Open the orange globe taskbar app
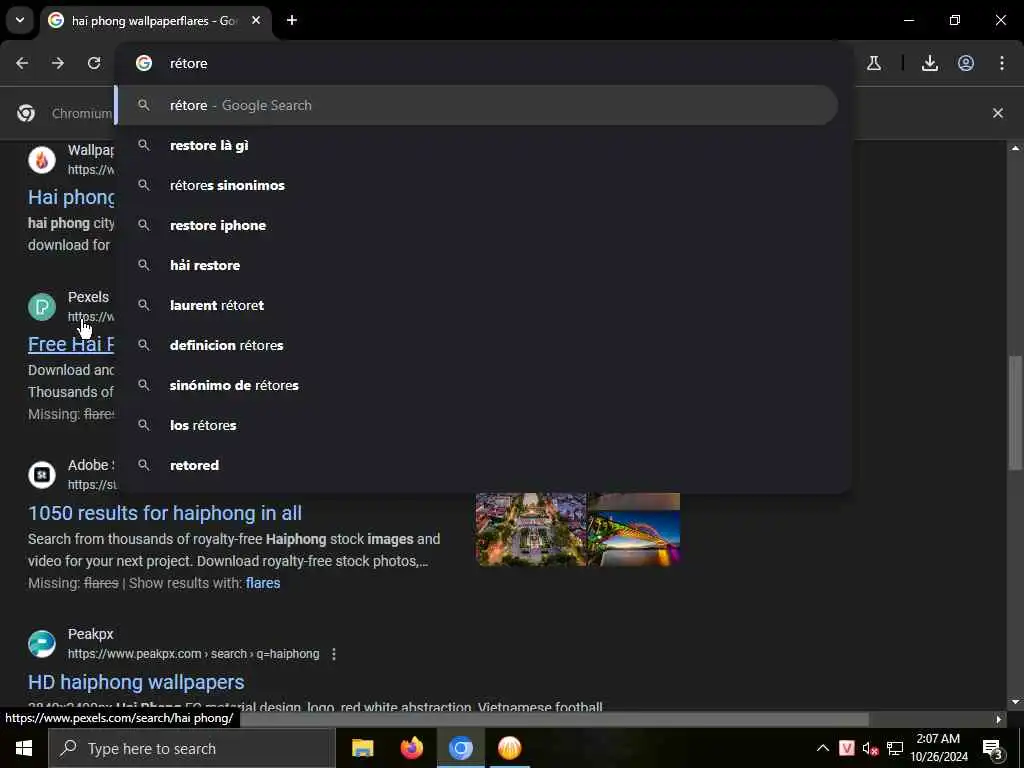This screenshot has height=768, width=1024. [509, 748]
